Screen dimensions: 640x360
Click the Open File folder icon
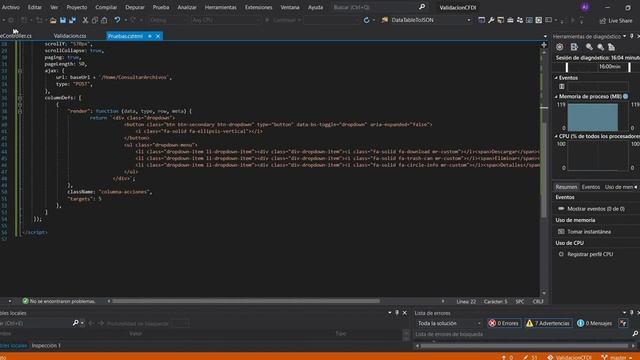[53, 20]
